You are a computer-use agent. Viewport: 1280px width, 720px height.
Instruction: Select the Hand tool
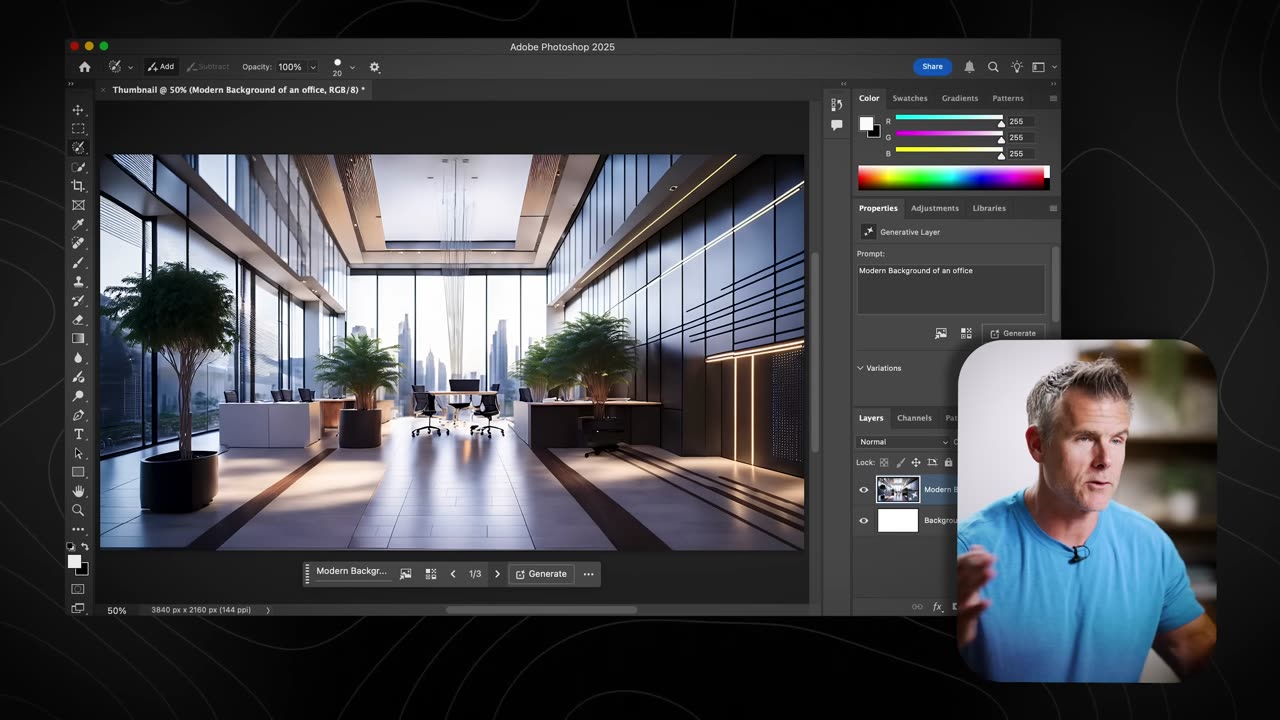[78, 491]
